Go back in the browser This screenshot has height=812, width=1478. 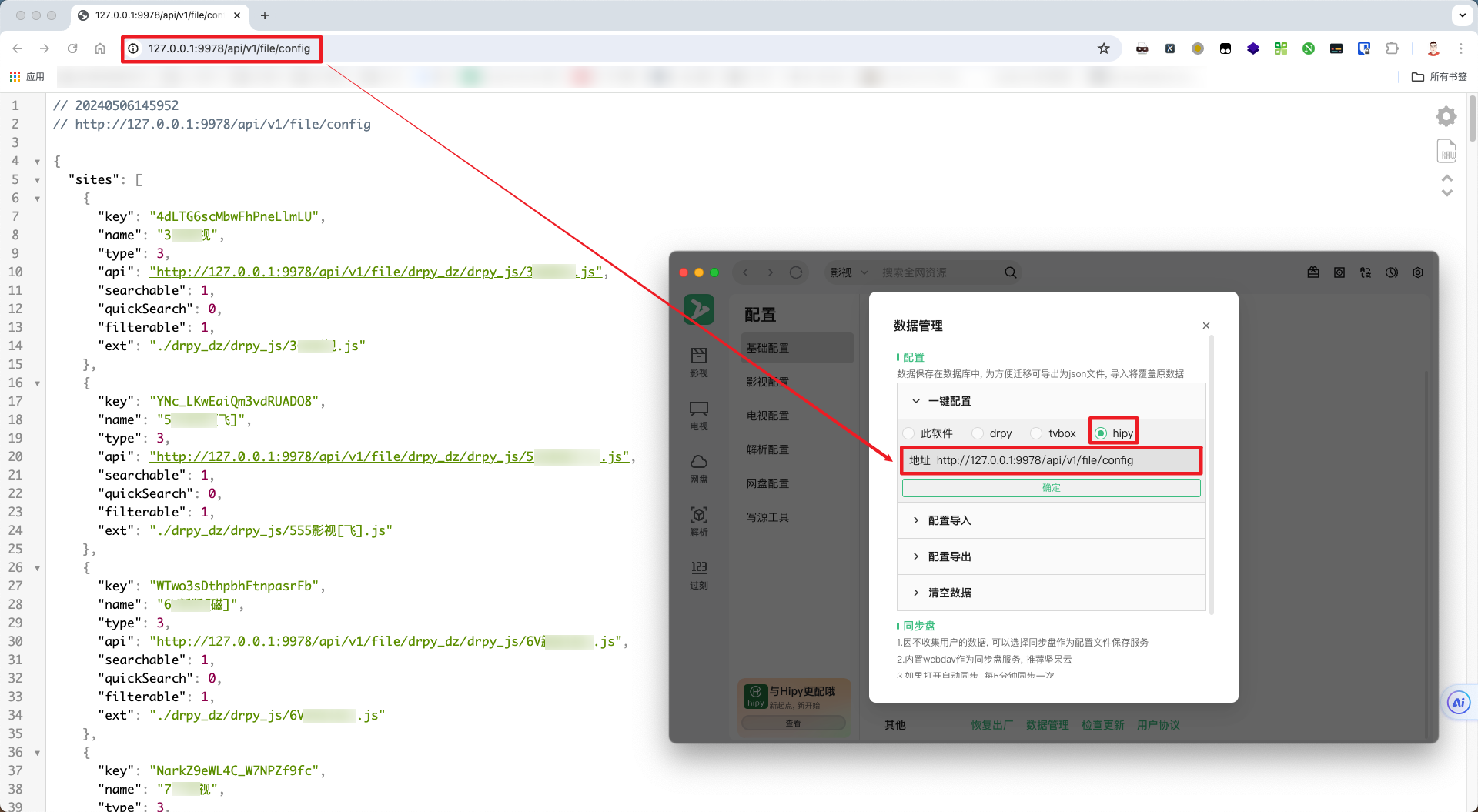pyautogui.click(x=17, y=48)
